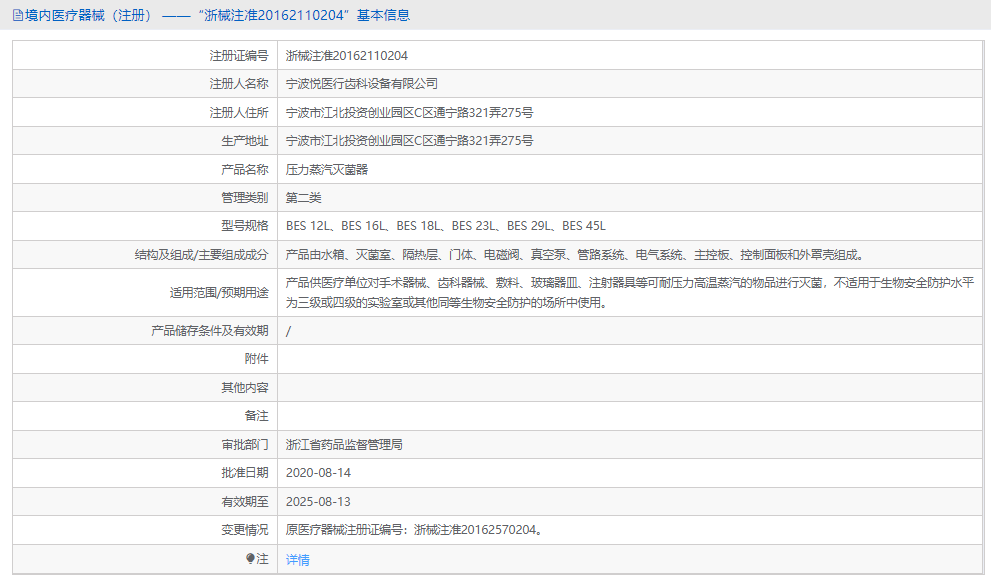Select the model list starting BES 12L

point(446,226)
